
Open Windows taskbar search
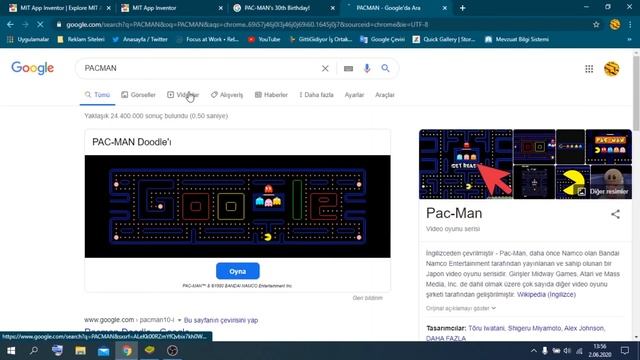tap(34, 351)
